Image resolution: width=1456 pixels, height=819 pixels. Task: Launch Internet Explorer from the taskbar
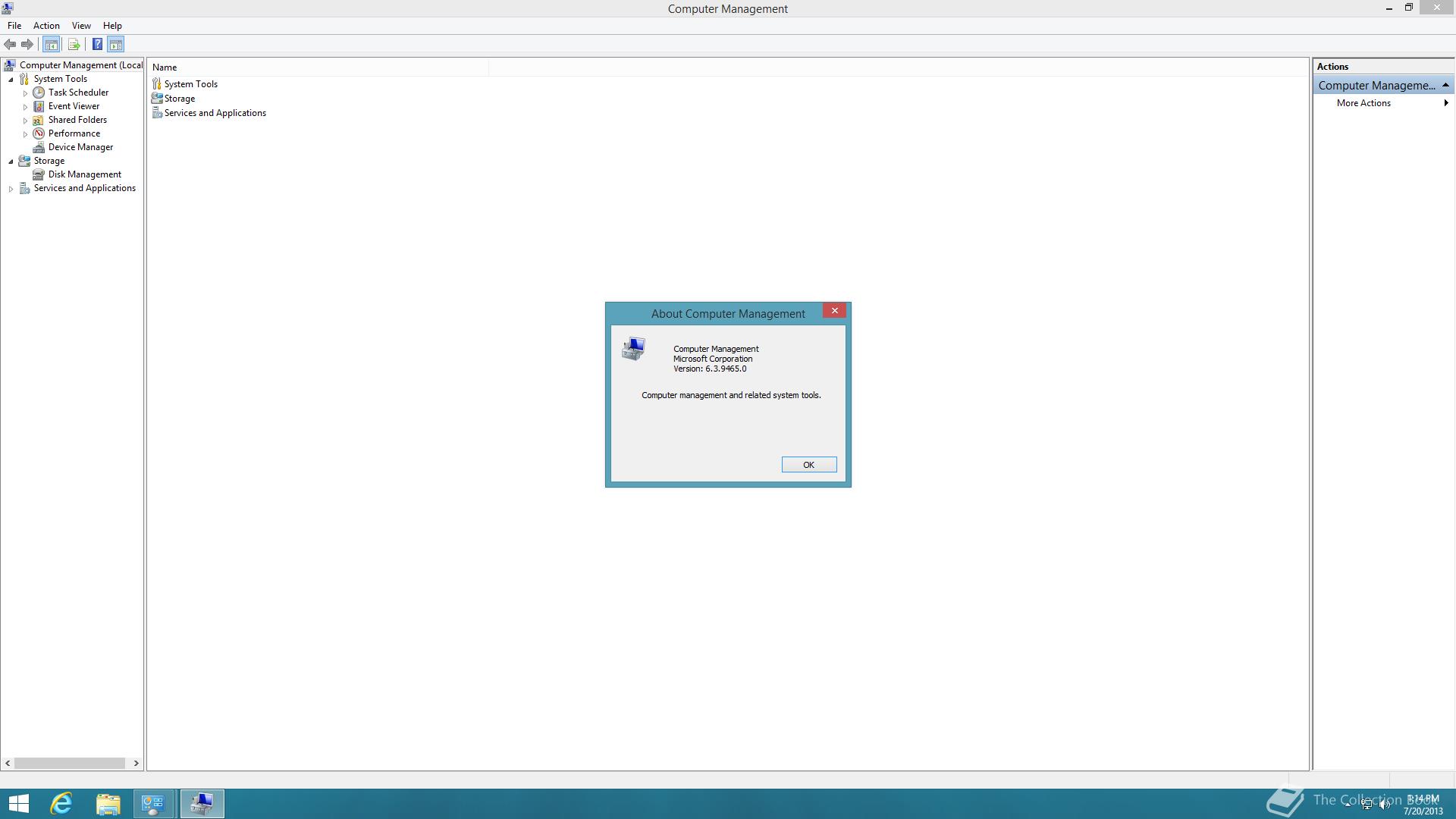tap(61, 804)
